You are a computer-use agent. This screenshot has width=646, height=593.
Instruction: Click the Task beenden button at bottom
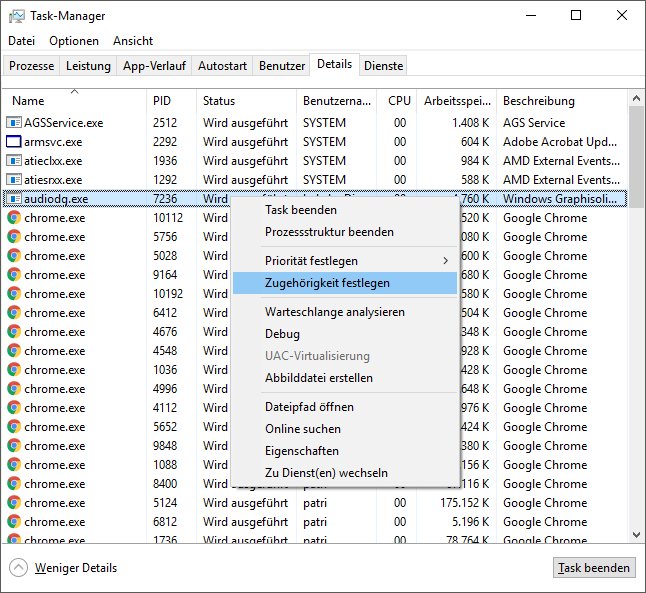[x=594, y=568]
